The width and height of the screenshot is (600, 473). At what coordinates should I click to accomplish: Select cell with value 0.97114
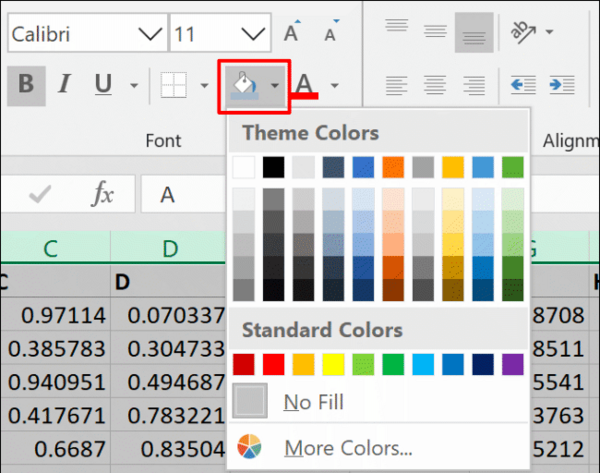pos(55,315)
